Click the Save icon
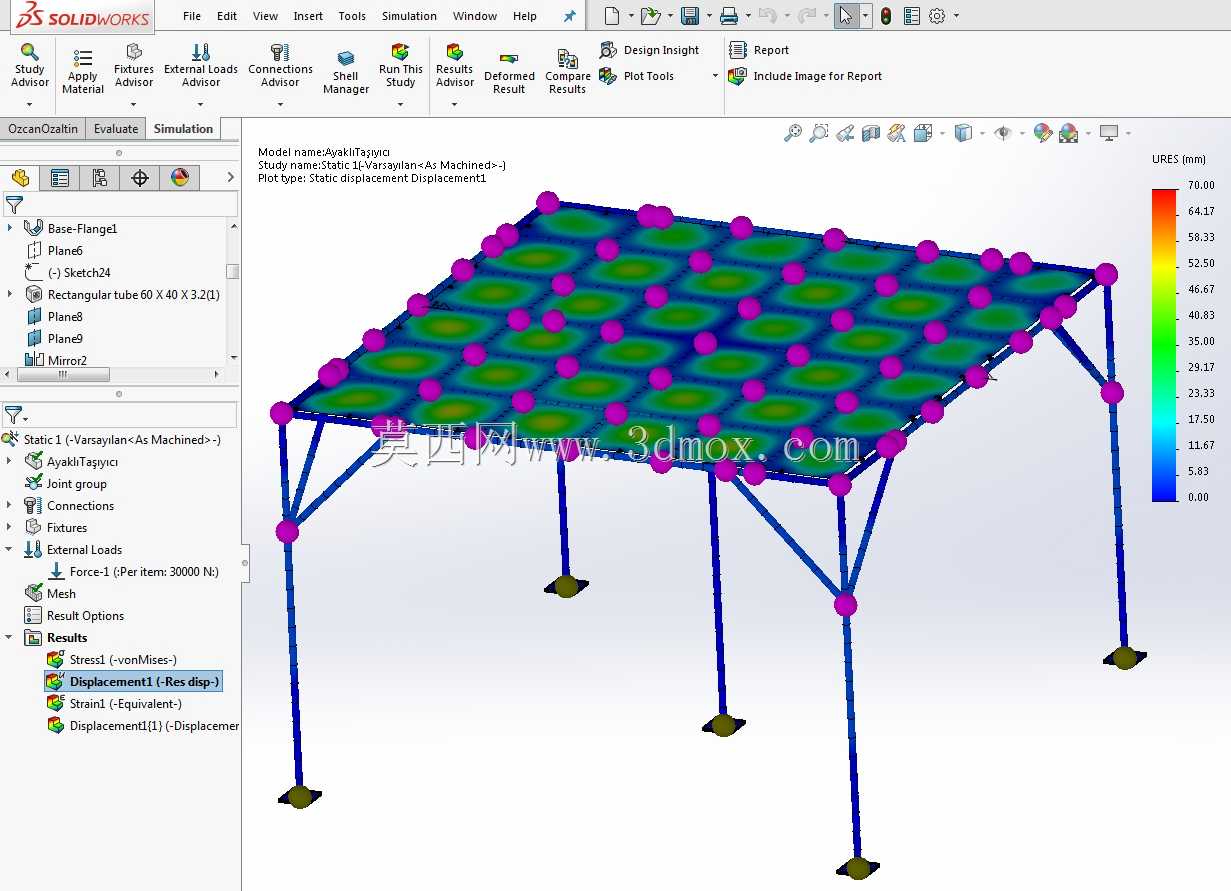Image resolution: width=1231 pixels, height=891 pixels. click(x=690, y=16)
